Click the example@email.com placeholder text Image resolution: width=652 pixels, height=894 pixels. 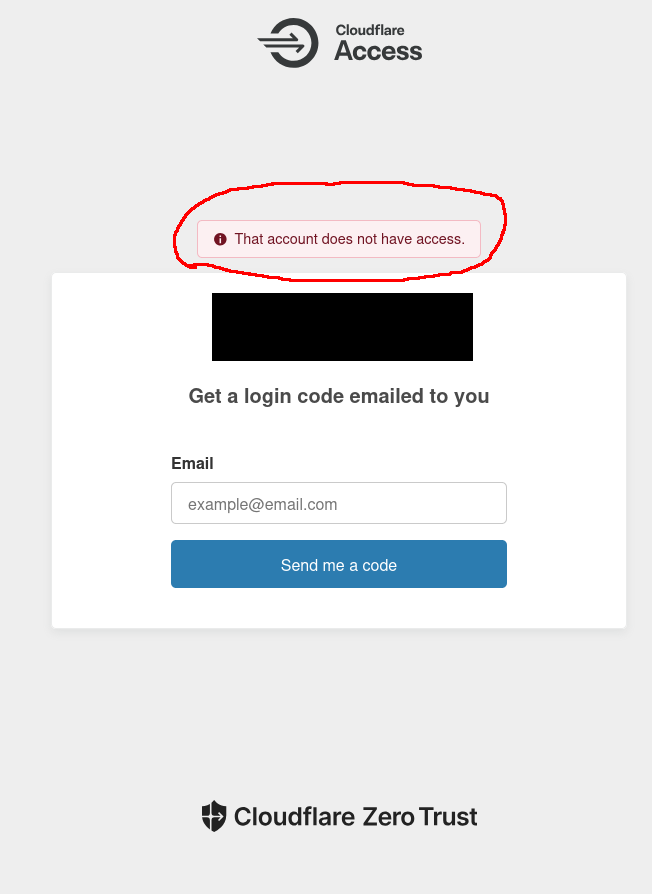pos(262,504)
